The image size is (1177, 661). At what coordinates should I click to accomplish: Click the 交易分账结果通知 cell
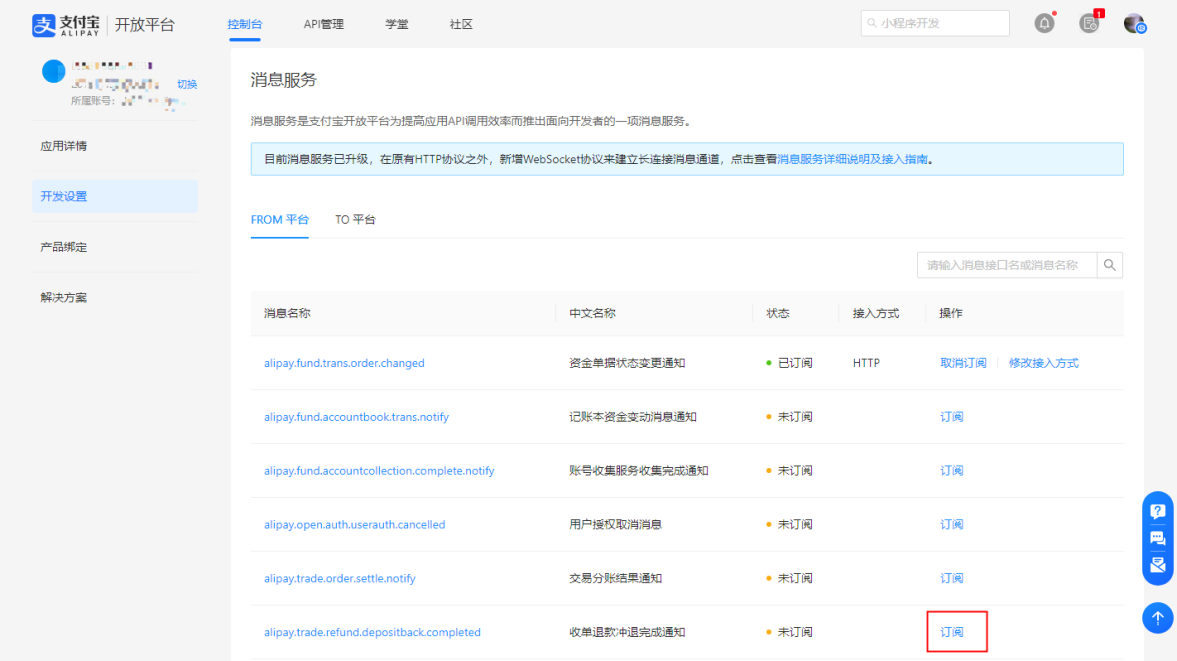[x=616, y=578]
